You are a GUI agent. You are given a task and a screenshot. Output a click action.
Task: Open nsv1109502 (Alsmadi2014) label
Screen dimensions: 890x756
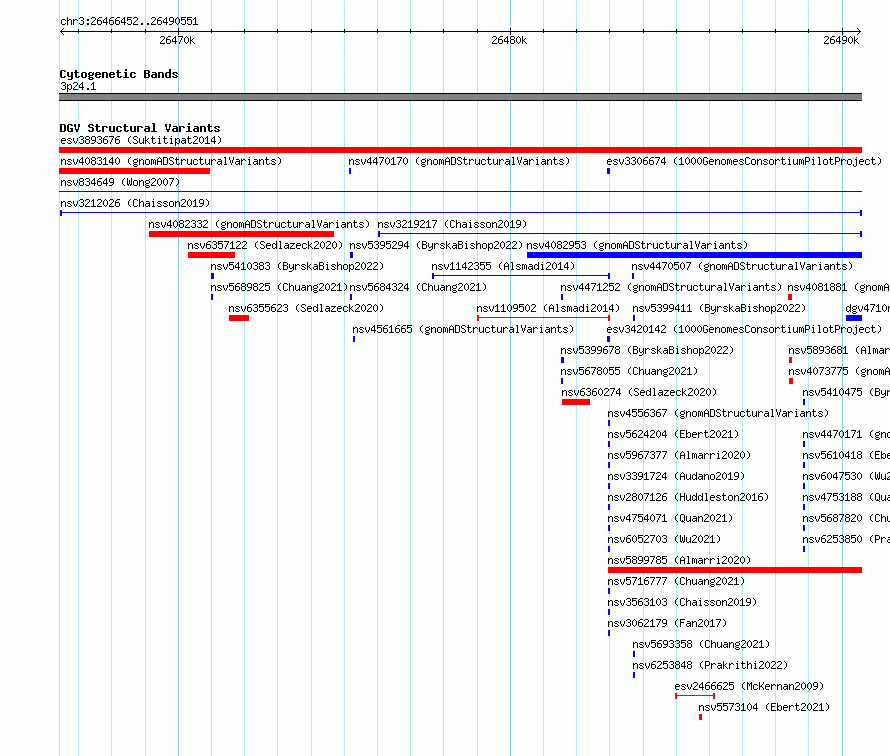point(548,308)
